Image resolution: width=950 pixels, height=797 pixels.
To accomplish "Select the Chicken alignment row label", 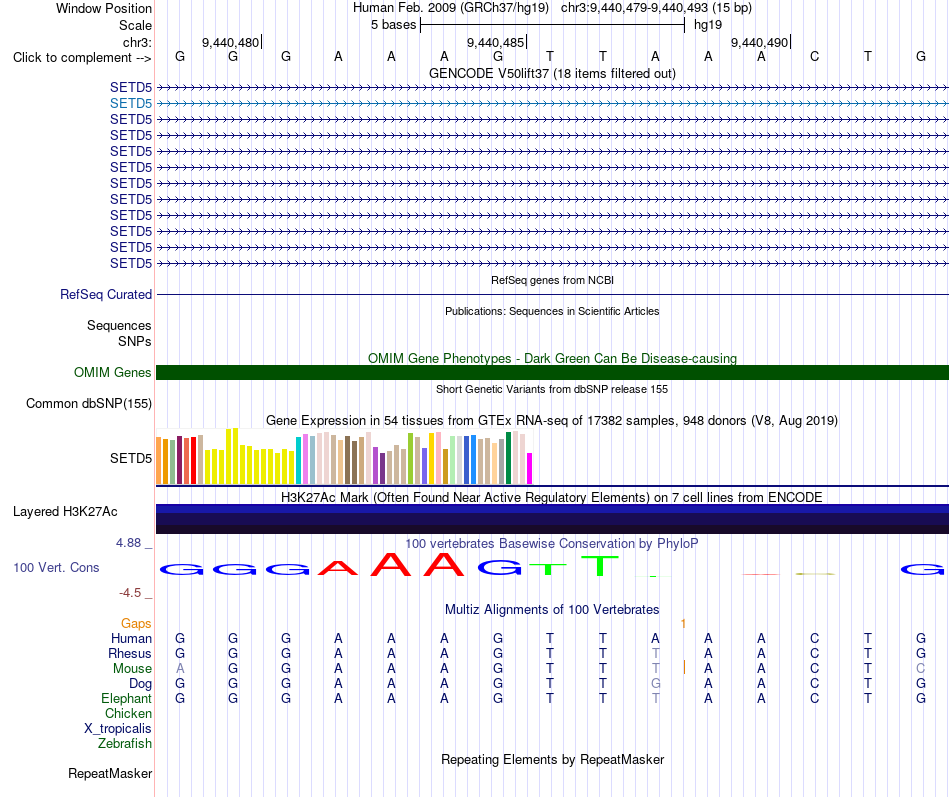I will click(x=128, y=713).
